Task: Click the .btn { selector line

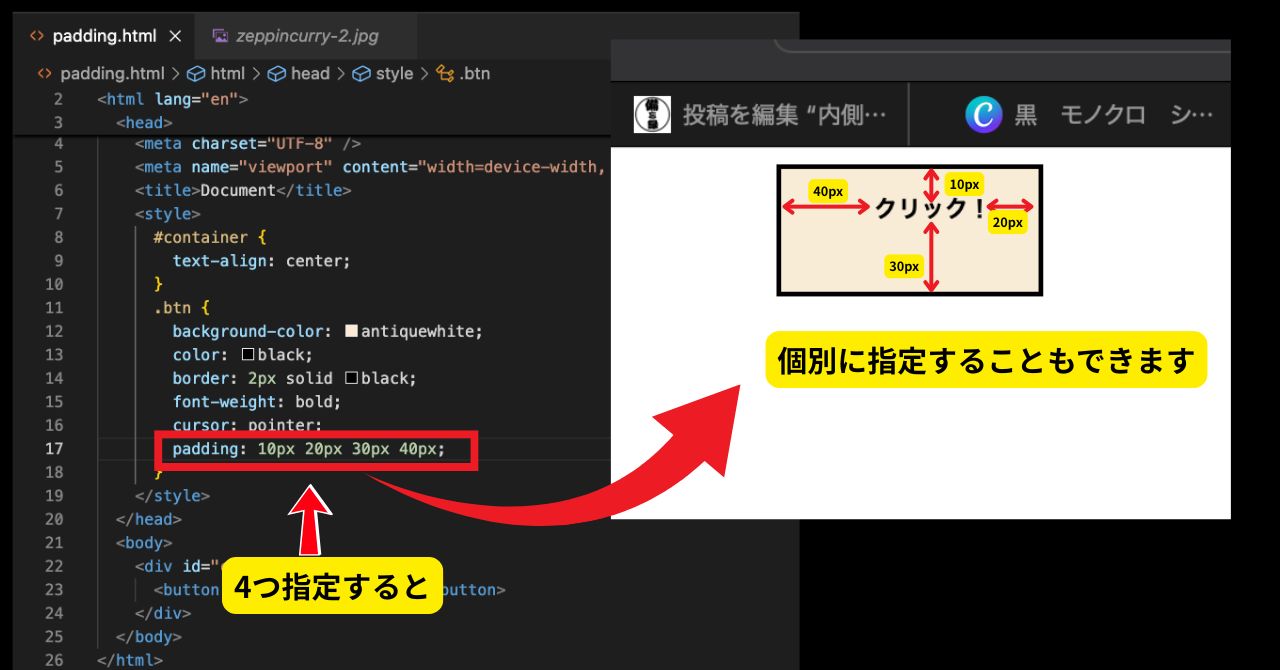Action: pos(181,308)
